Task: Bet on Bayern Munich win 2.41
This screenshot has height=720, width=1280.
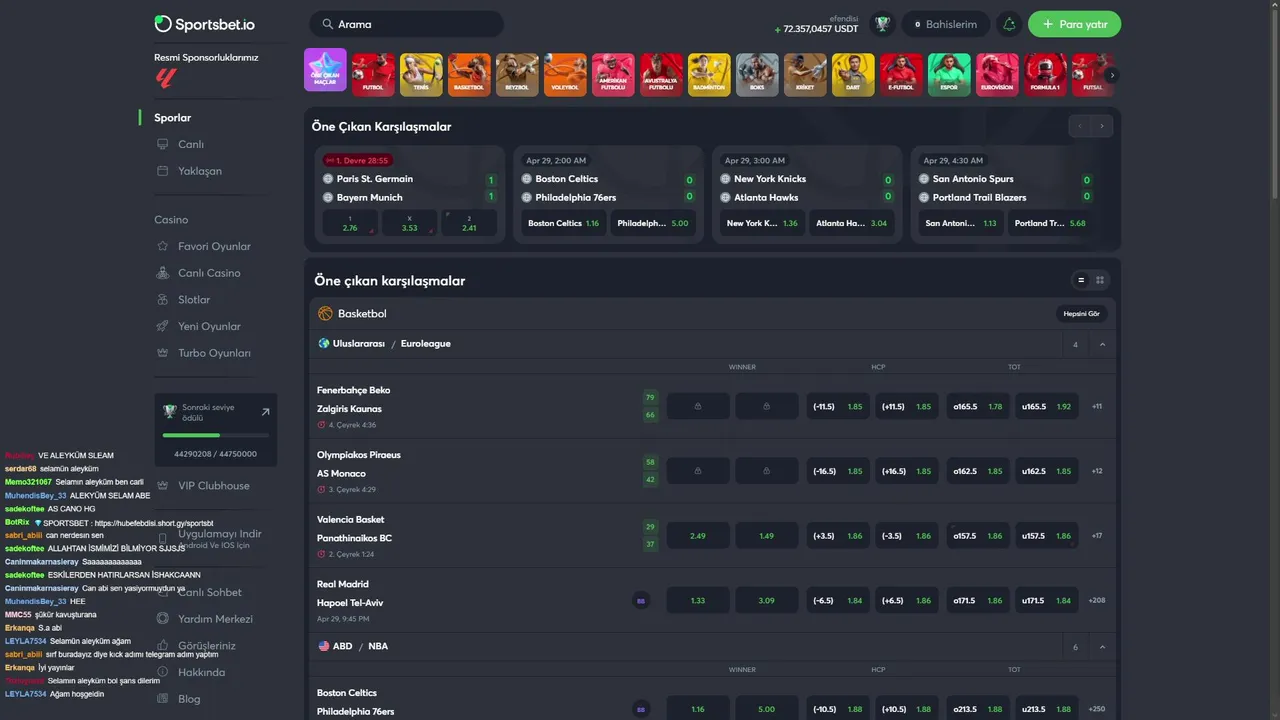Action: click(469, 223)
